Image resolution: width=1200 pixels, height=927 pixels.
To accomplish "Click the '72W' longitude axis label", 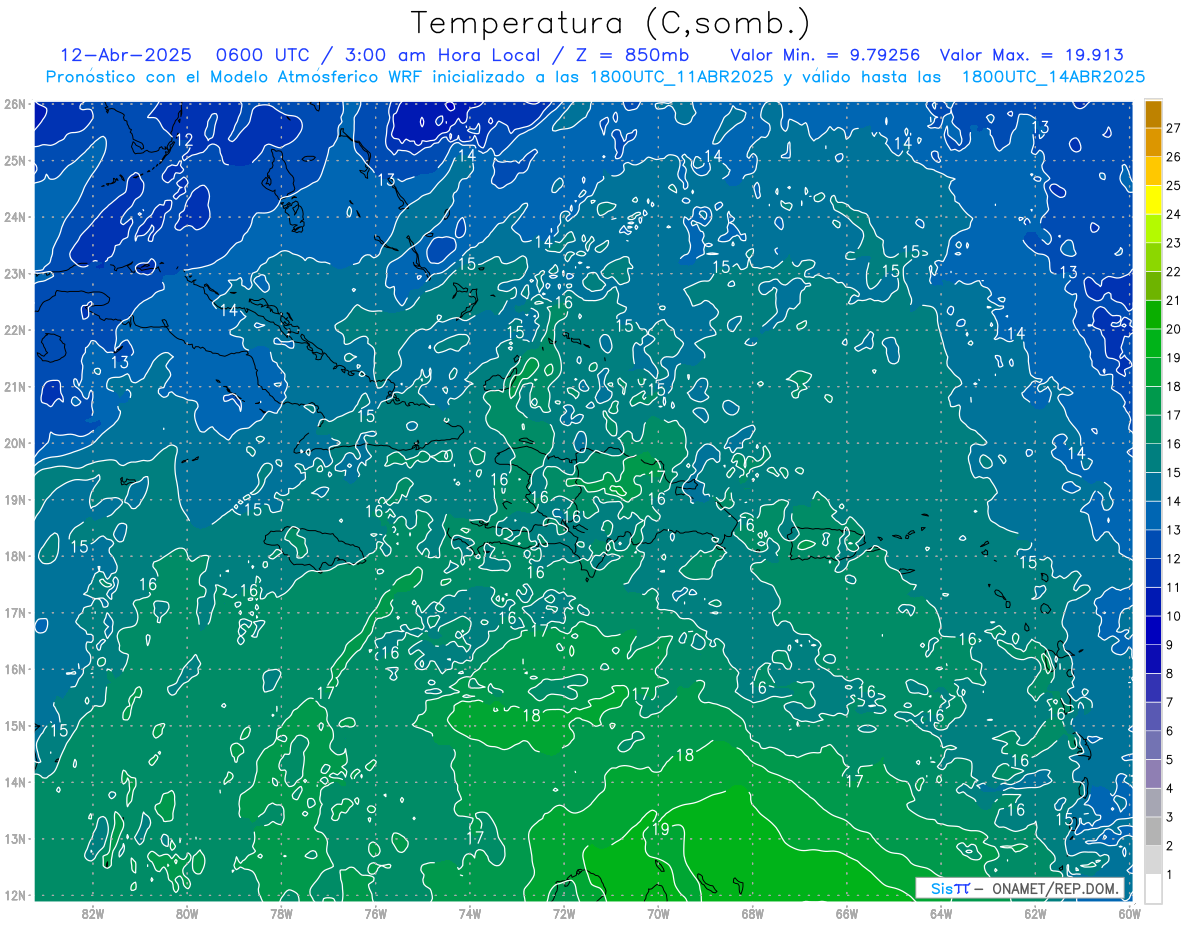I will tap(564, 913).
